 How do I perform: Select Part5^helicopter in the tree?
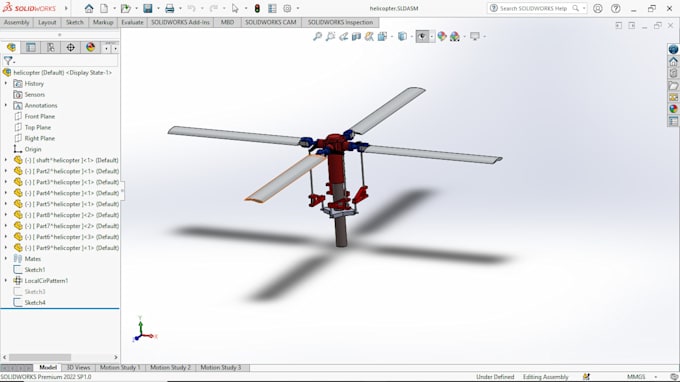pos(71,204)
